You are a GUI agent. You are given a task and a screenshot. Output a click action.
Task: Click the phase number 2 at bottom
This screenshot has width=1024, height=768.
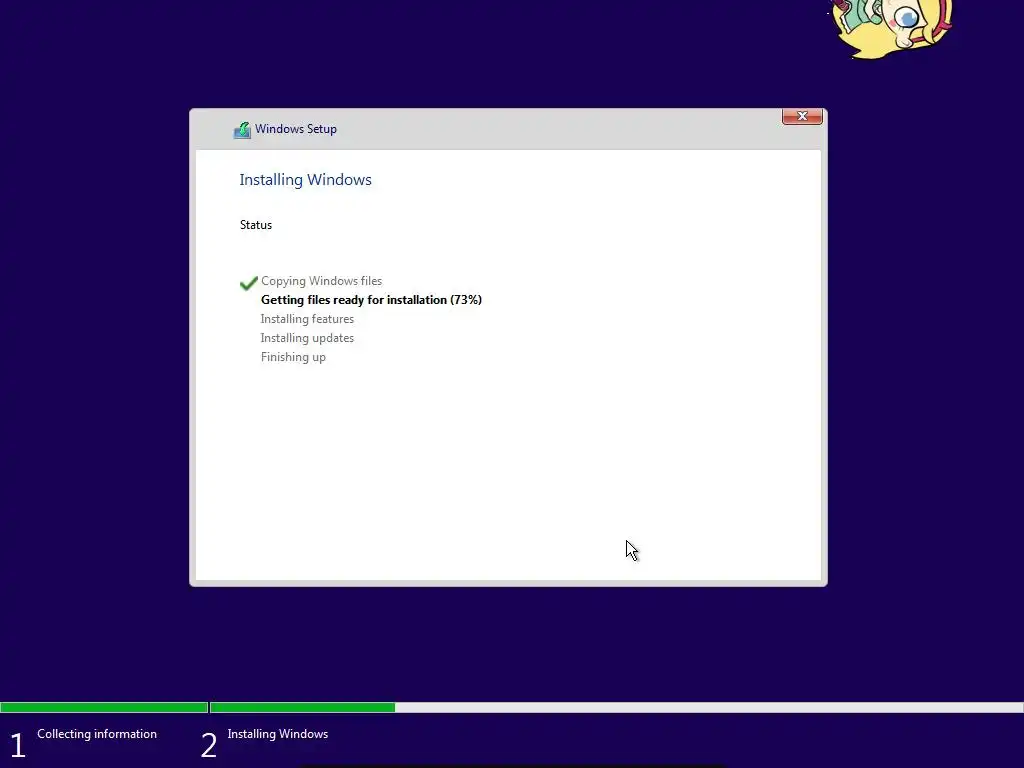(x=209, y=745)
